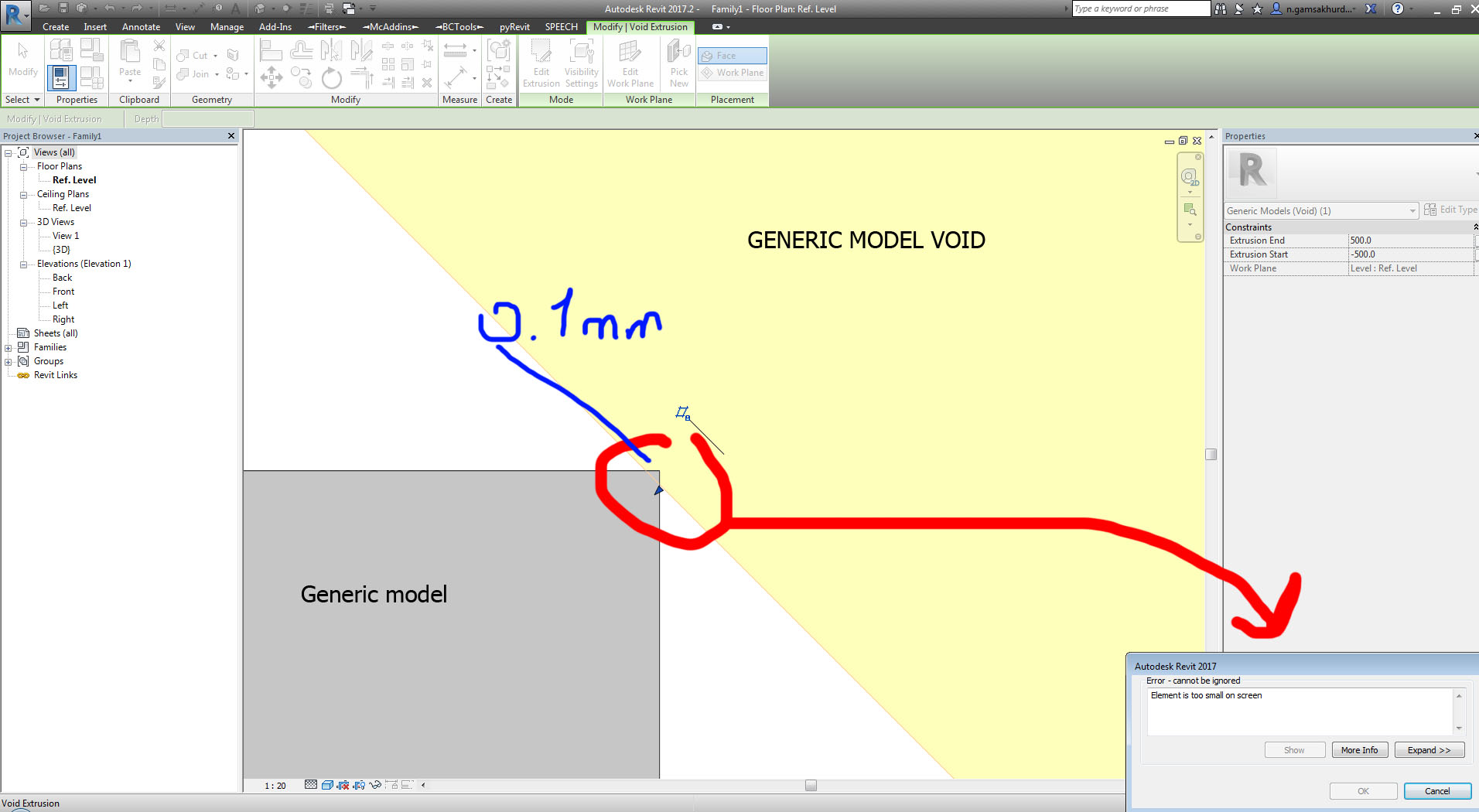The width and height of the screenshot is (1479, 812).
Task: Select the Move tool in Modify panel
Action: click(271, 77)
